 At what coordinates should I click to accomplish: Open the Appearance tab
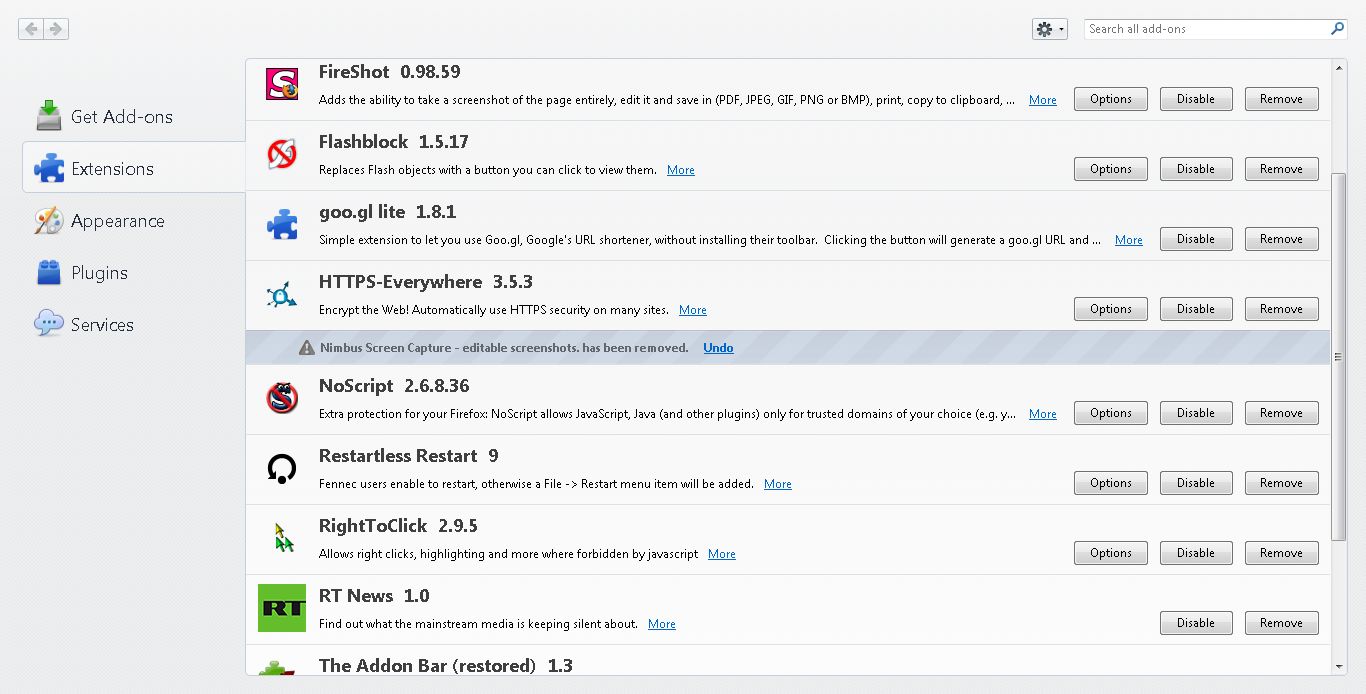pos(117,221)
